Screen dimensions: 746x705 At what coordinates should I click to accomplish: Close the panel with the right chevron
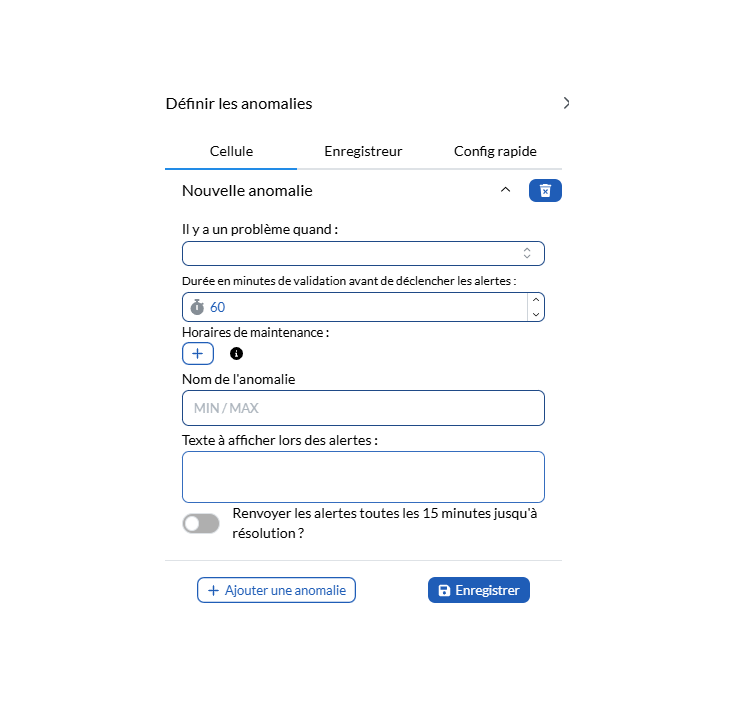pyautogui.click(x=566, y=103)
